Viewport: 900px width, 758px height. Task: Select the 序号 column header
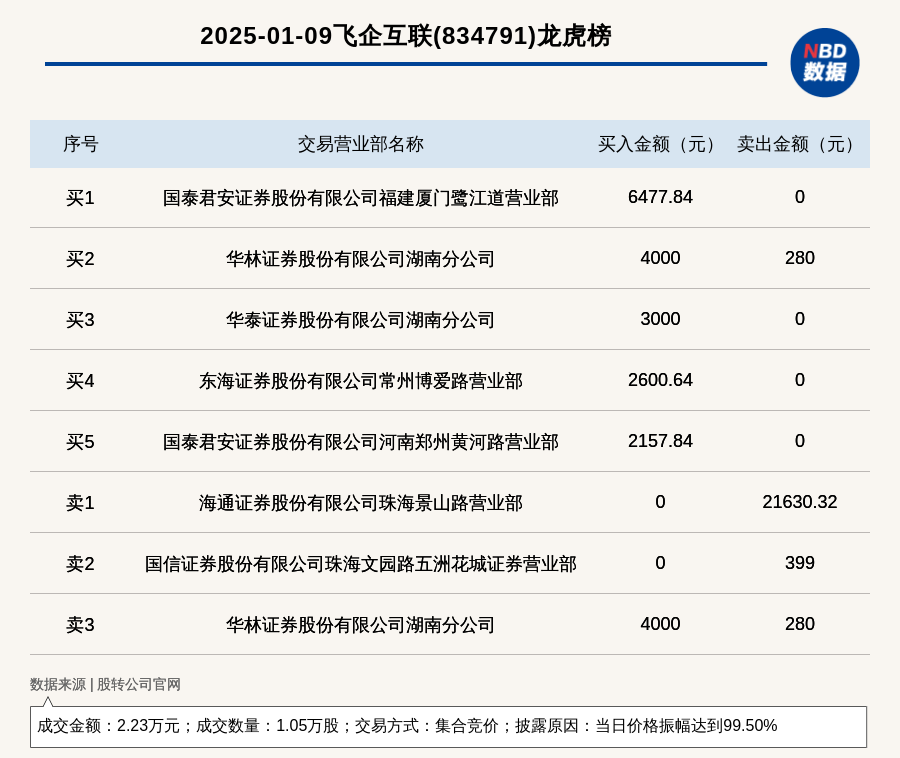coord(80,144)
